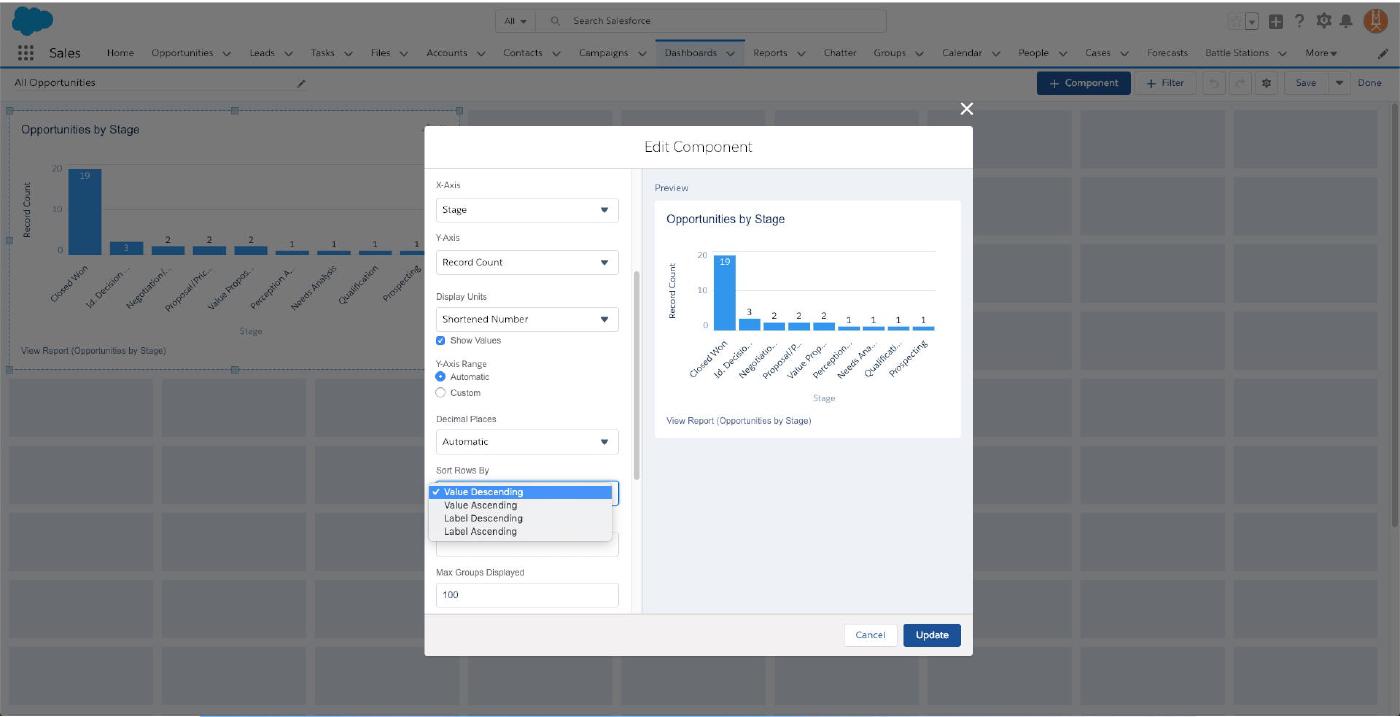The width and height of the screenshot is (1400, 717).
Task: Uncheck the Show Values checkbox
Action: tap(441, 341)
